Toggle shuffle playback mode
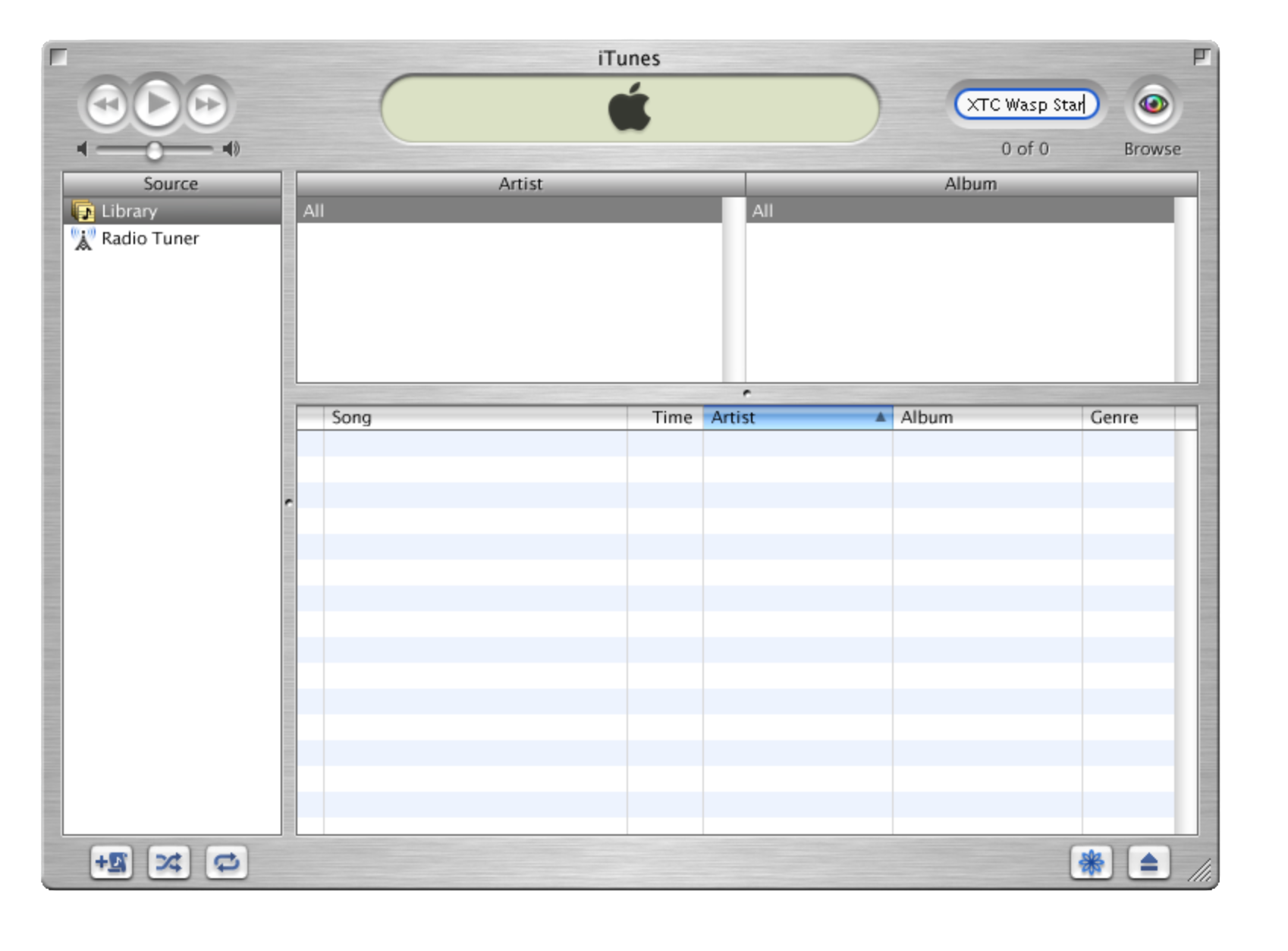 [168, 862]
